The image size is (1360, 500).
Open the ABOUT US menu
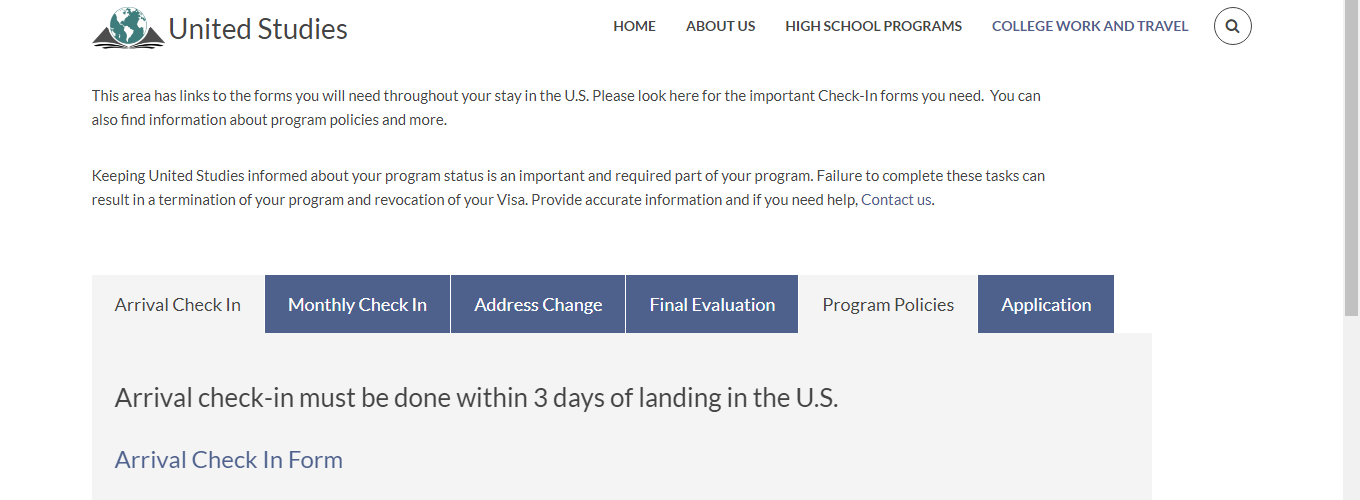point(720,26)
